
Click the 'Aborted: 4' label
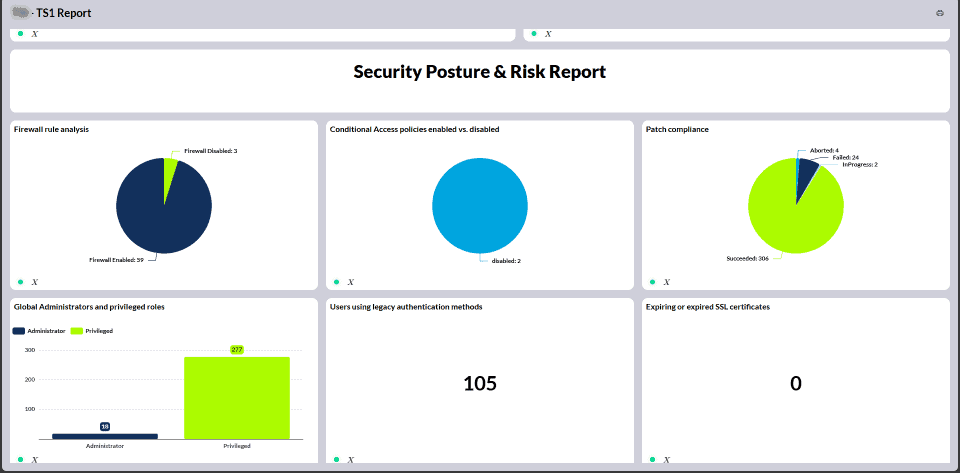tap(824, 150)
